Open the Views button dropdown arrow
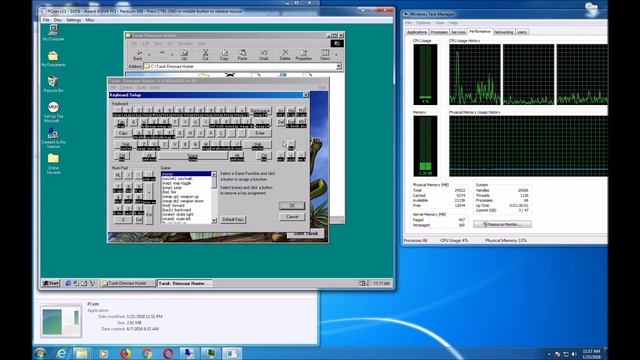The width and height of the screenshot is (640, 360). tap(336, 55)
